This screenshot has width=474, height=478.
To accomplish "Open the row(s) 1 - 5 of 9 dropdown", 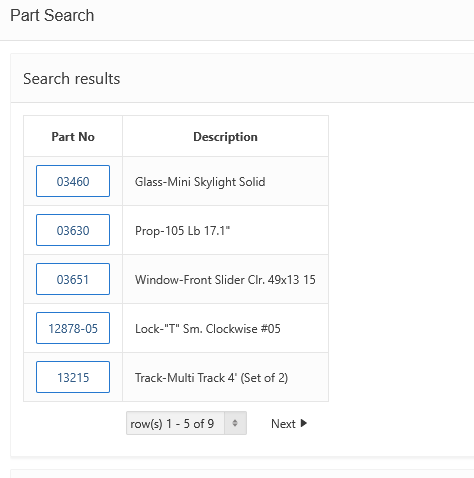I will coord(186,423).
